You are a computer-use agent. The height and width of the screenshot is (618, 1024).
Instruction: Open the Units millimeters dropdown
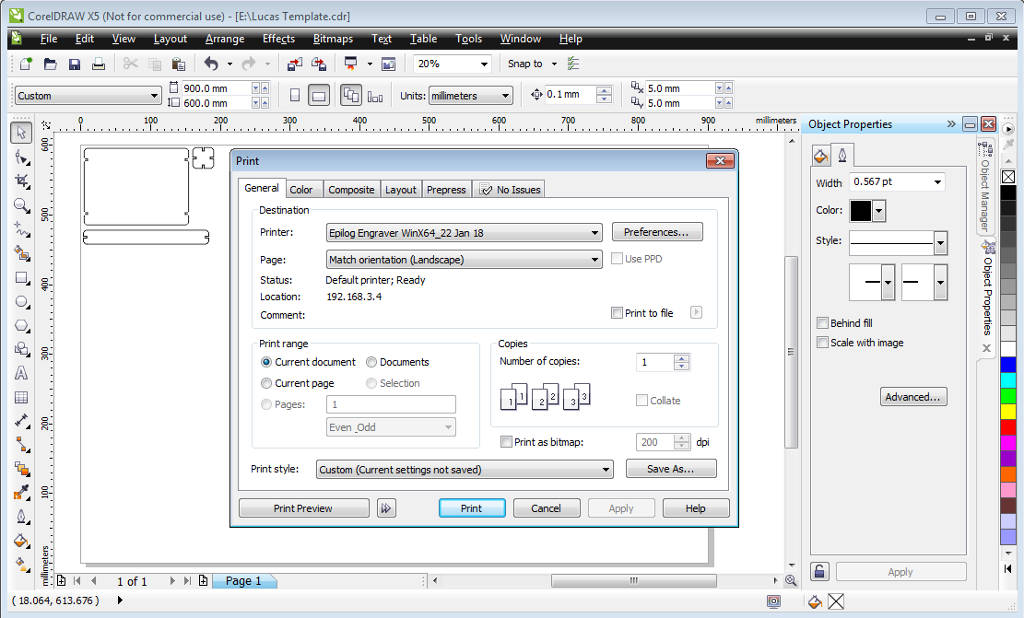coord(470,95)
